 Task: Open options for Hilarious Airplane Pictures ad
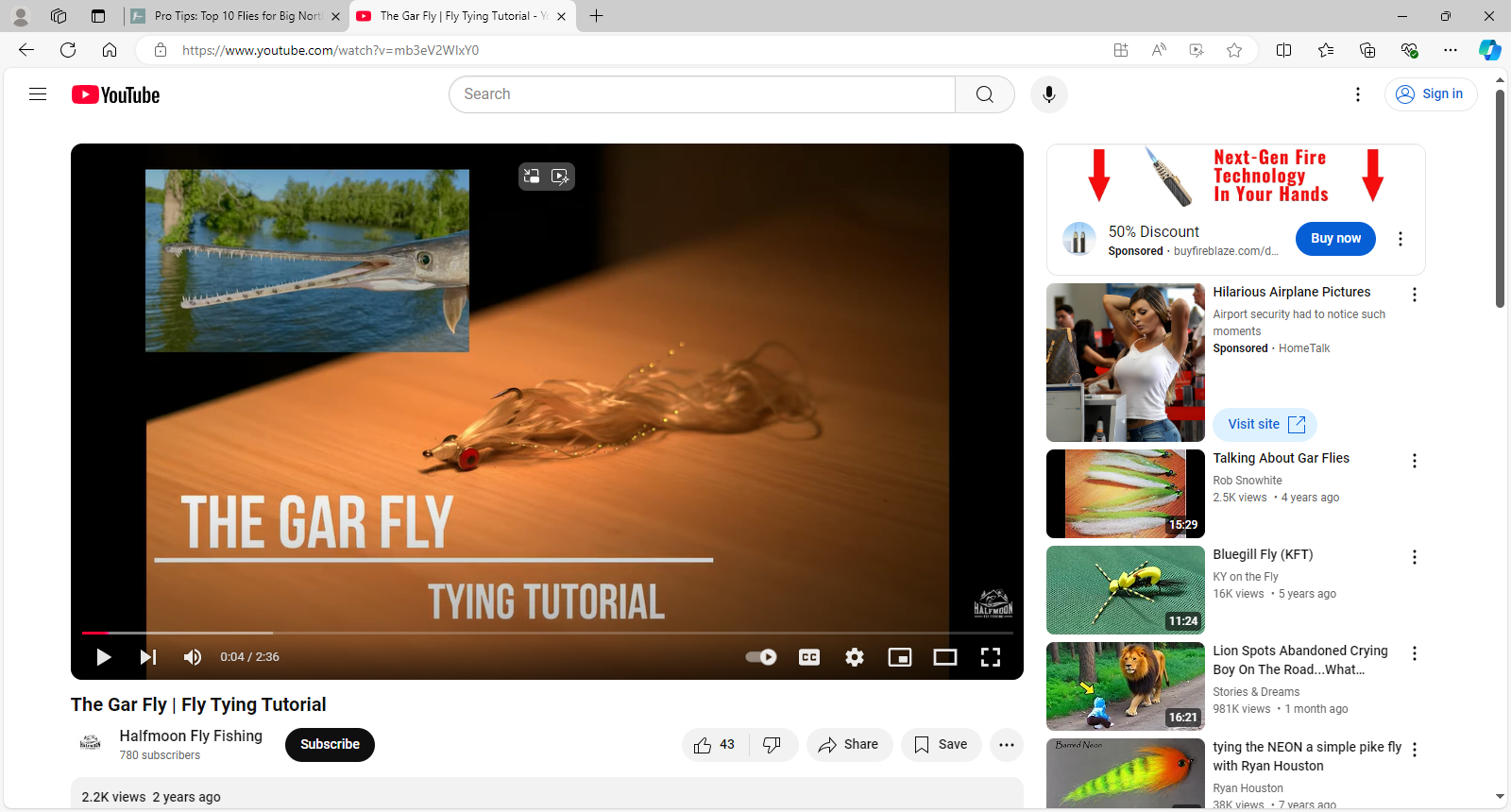(x=1415, y=295)
